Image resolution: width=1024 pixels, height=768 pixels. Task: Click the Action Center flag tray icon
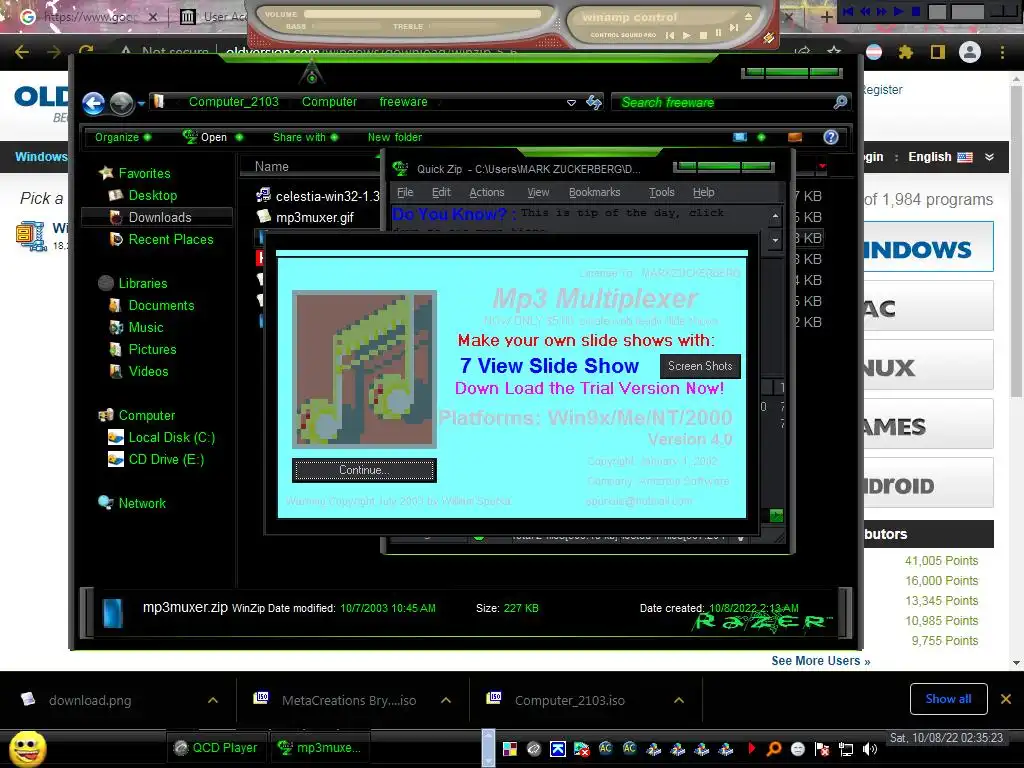pos(822,749)
